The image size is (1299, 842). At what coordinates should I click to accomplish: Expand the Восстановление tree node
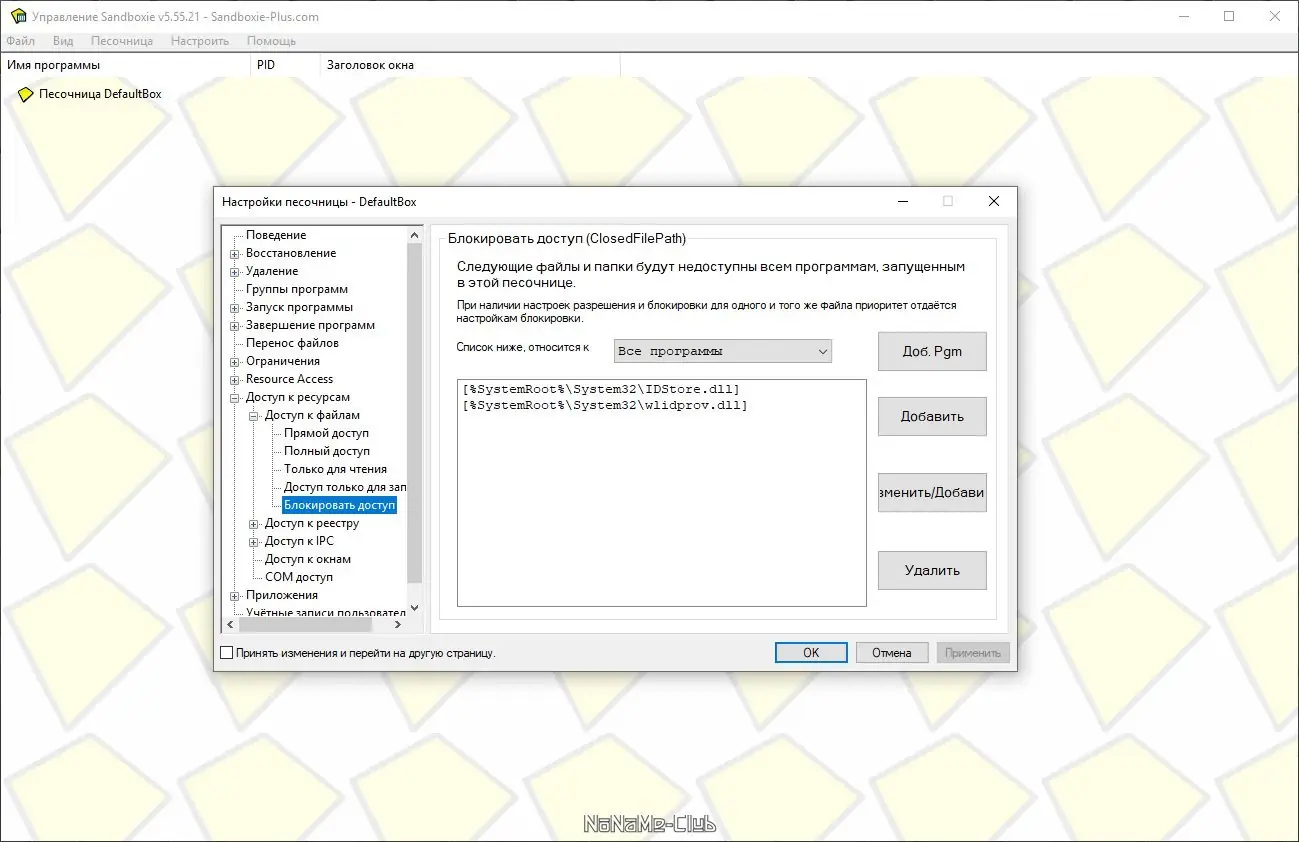coord(235,254)
